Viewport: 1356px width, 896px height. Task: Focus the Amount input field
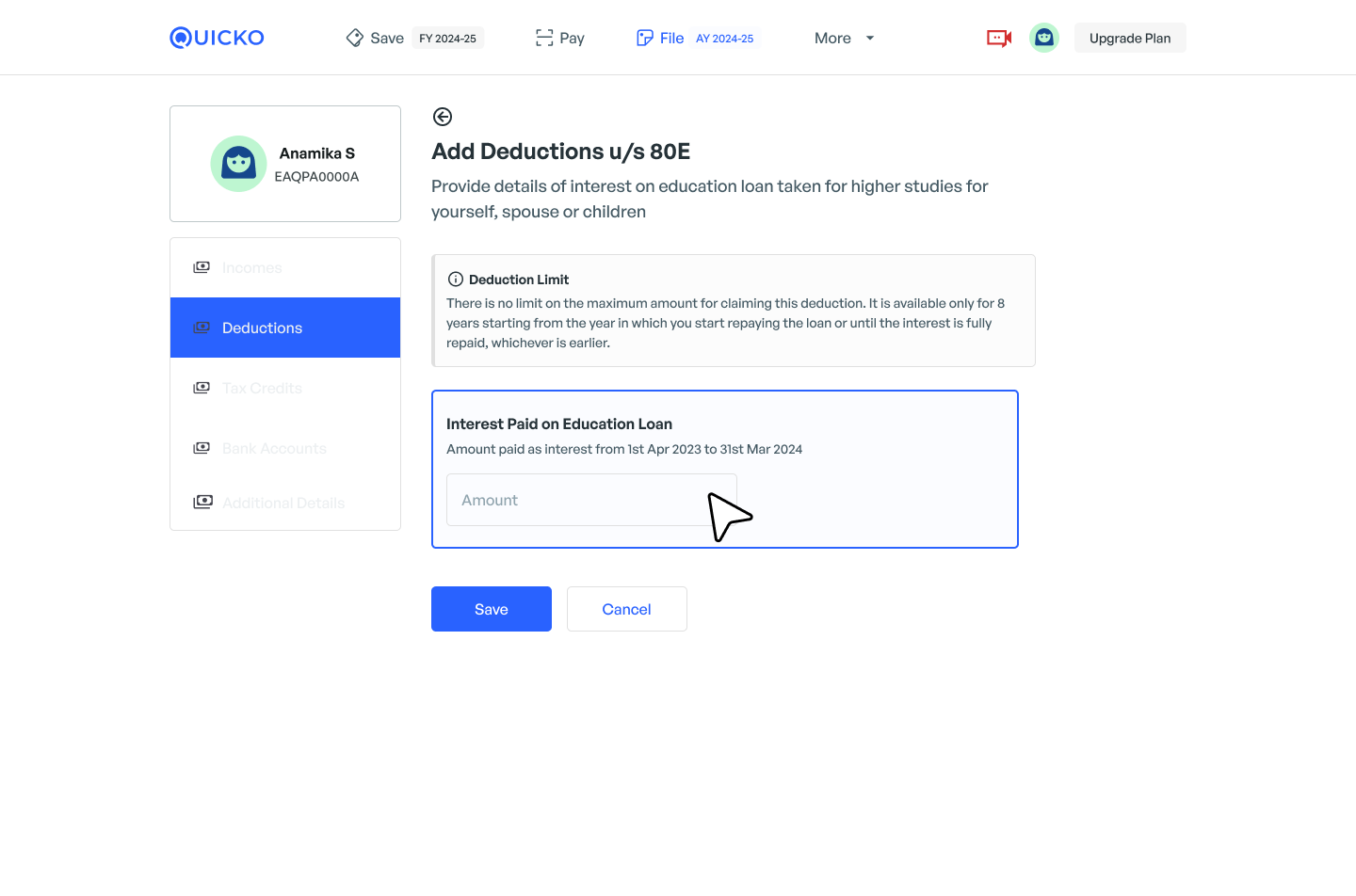click(574, 500)
